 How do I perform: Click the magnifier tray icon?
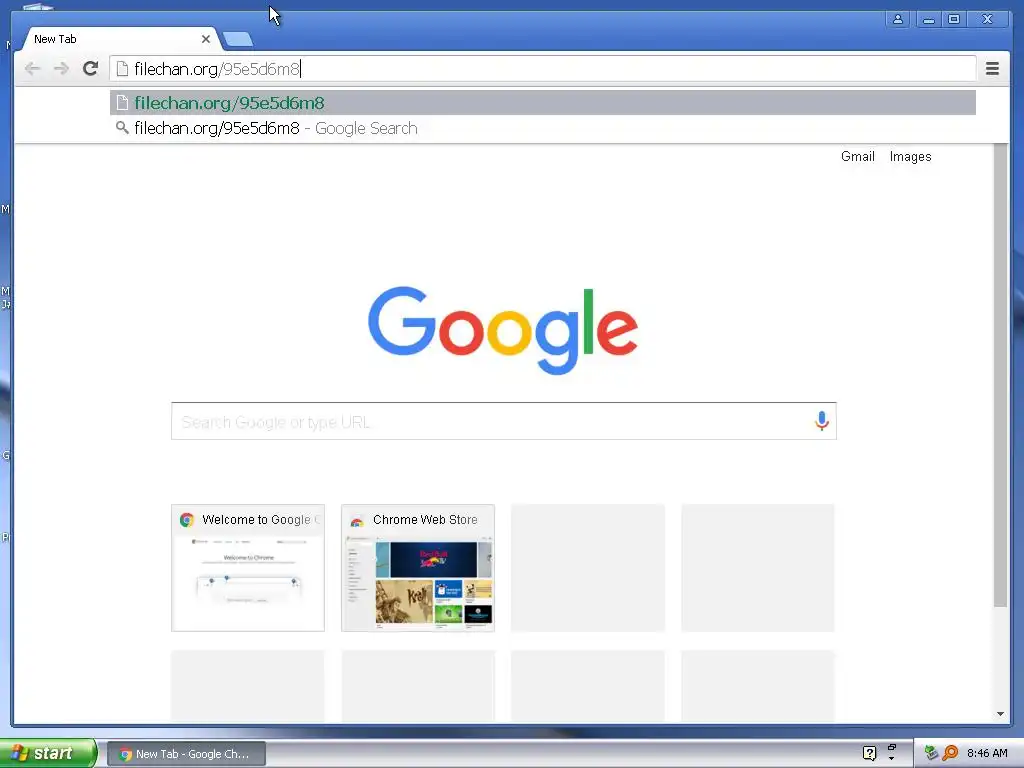950,753
